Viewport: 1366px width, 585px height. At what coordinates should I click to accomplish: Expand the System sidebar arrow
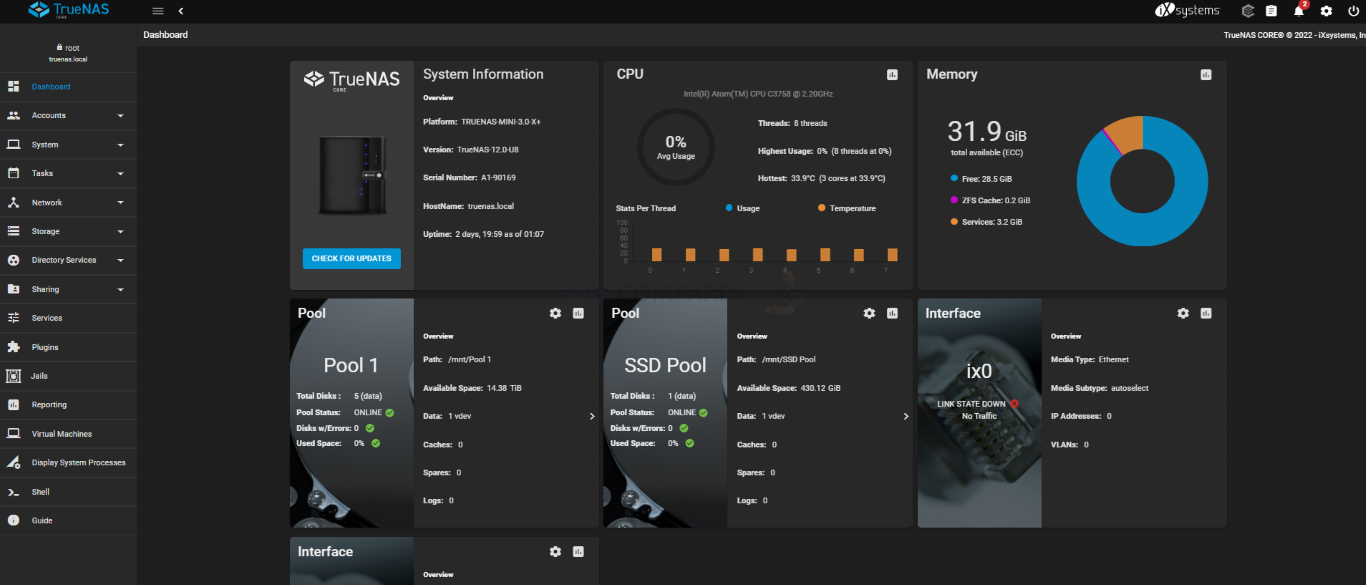coord(120,145)
